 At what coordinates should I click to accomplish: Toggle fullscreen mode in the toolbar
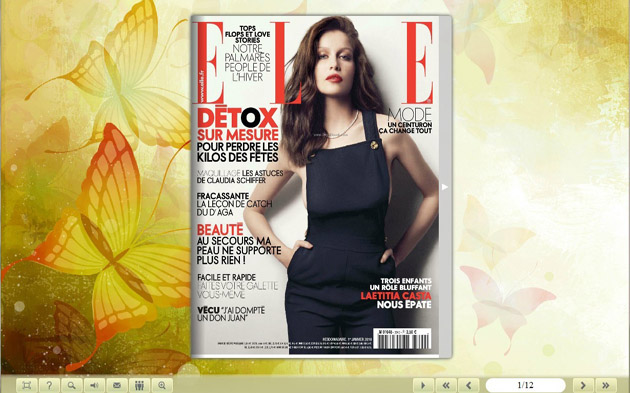pyautogui.click(x=27, y=385)
